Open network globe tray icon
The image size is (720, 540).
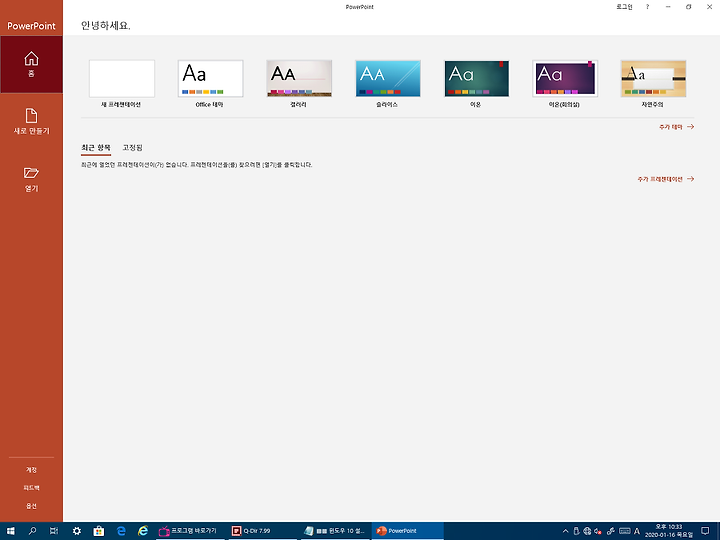tap(587, 531)
